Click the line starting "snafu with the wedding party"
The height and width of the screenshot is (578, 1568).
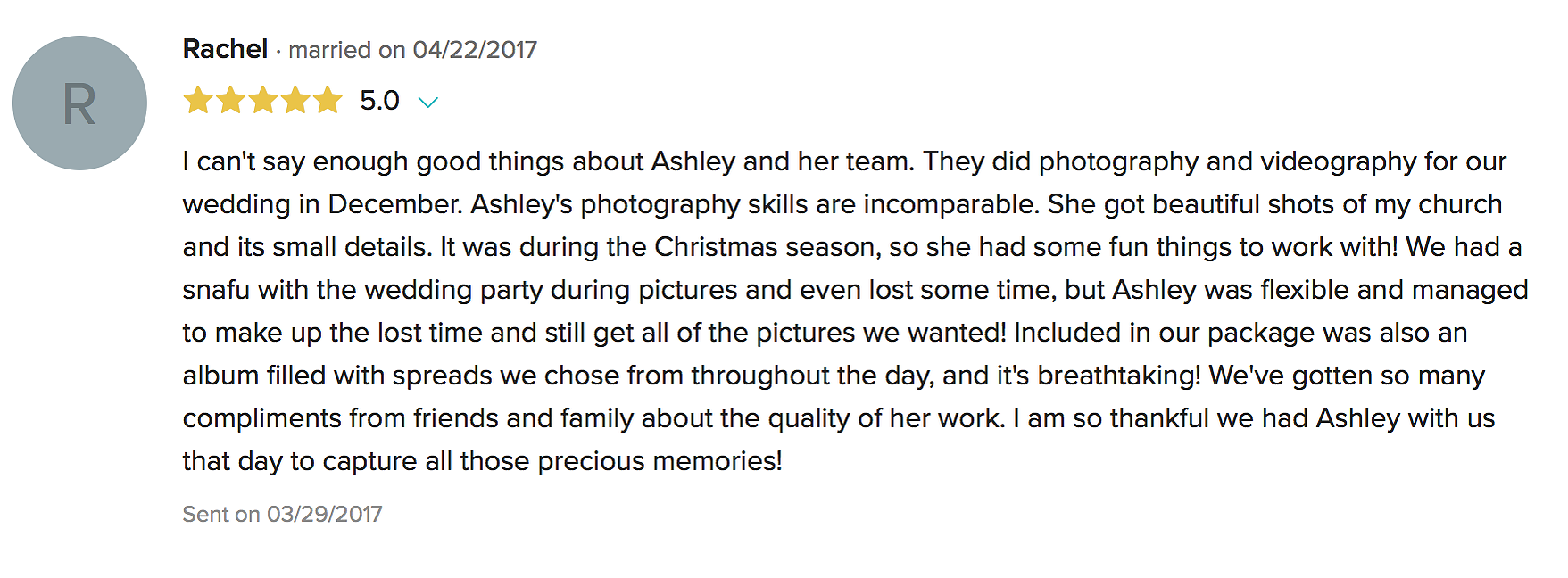tap(855, 291)
